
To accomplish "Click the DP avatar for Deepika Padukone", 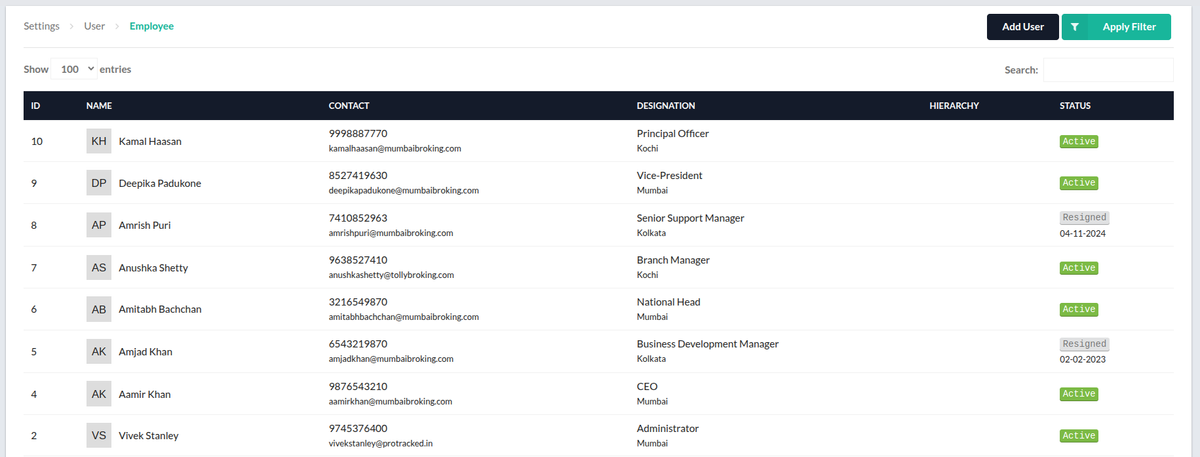I will point(99,184).
